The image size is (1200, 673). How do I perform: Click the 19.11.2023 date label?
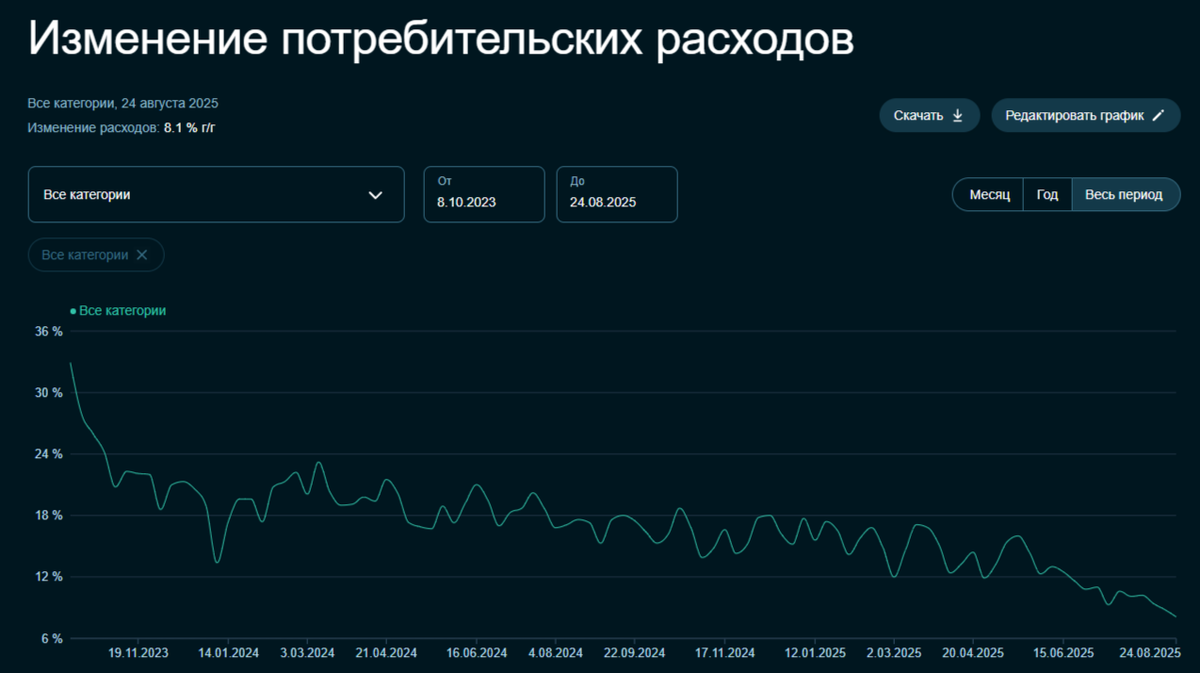click(138, 653)
